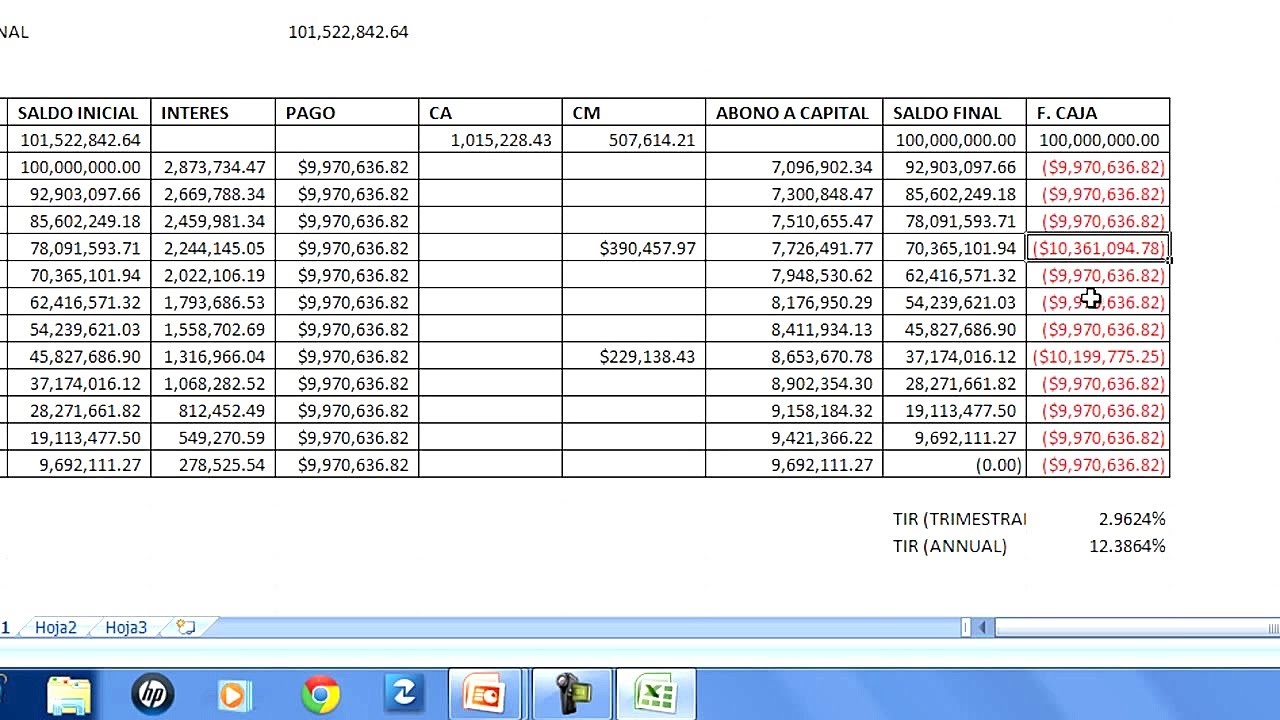Select the interest cell 1,793,686.53

pyautogui.click(x=213, y=302)
